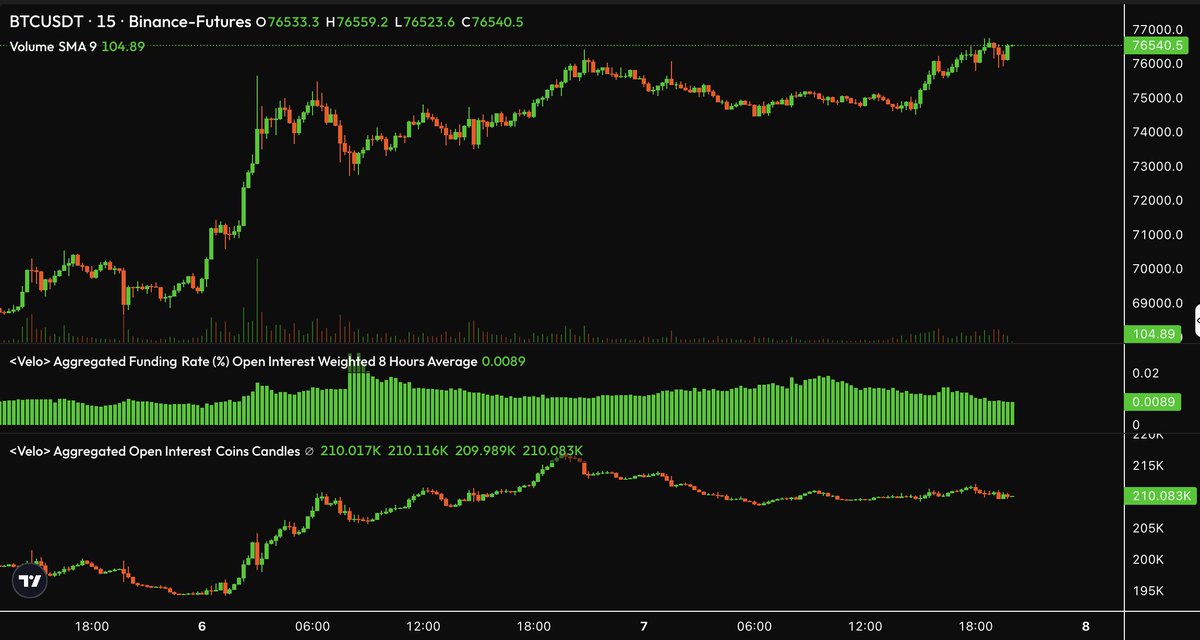Open the 15-minute interval selector
Image resolution: width=1200 pixels, height=640 pixels.
click(x=108, y=19)
